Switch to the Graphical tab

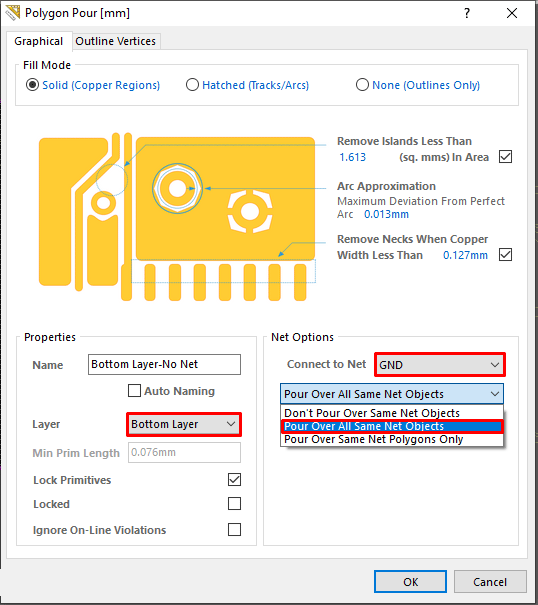(x=39, y=41)
